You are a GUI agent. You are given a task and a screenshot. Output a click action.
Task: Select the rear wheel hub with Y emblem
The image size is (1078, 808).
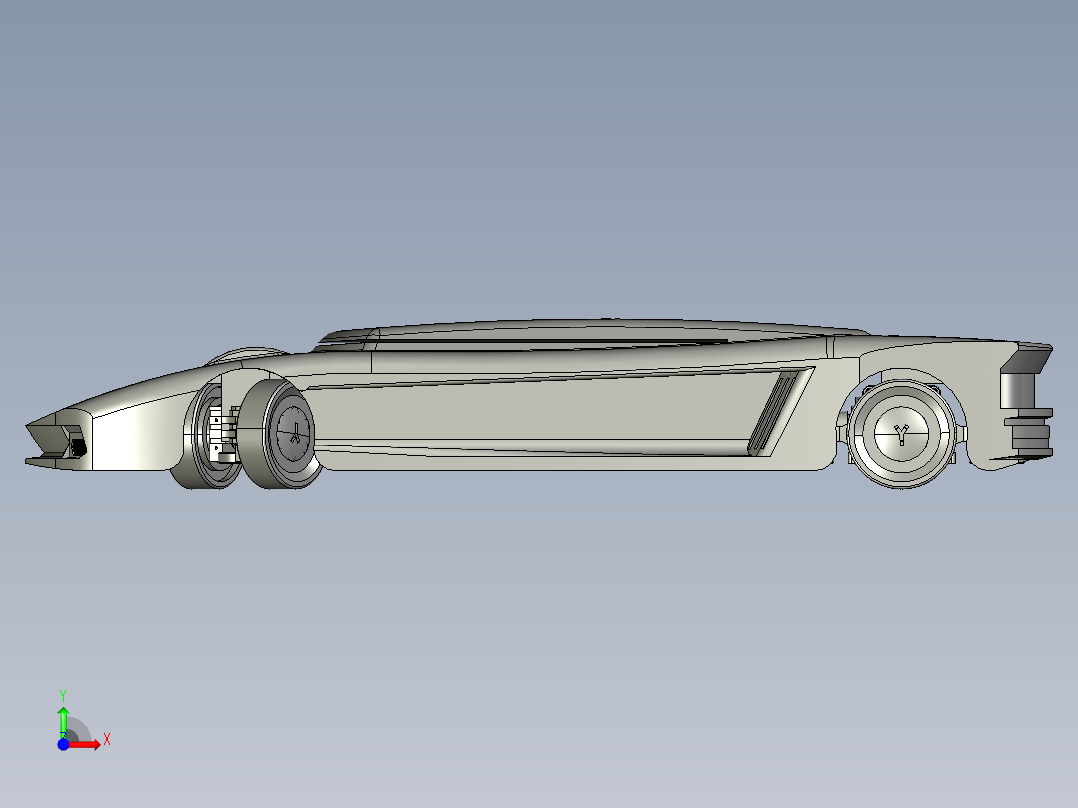(901, 434)
